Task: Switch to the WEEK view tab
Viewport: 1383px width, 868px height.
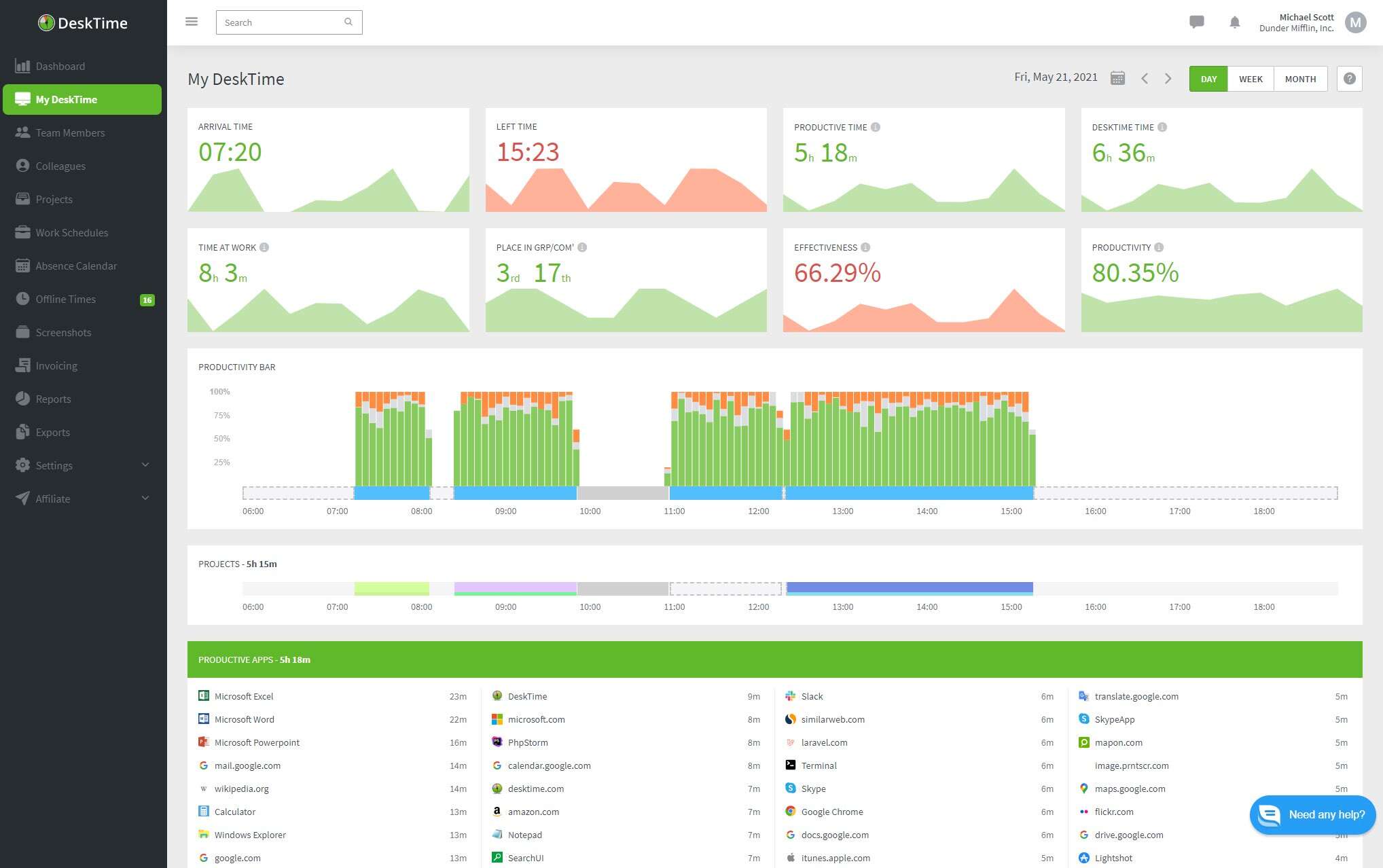Action: [1251, 78]
